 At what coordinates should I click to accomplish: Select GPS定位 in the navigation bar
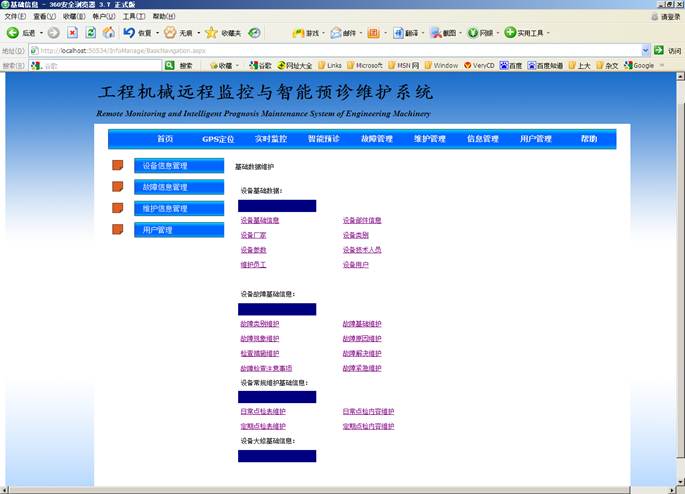218,139
